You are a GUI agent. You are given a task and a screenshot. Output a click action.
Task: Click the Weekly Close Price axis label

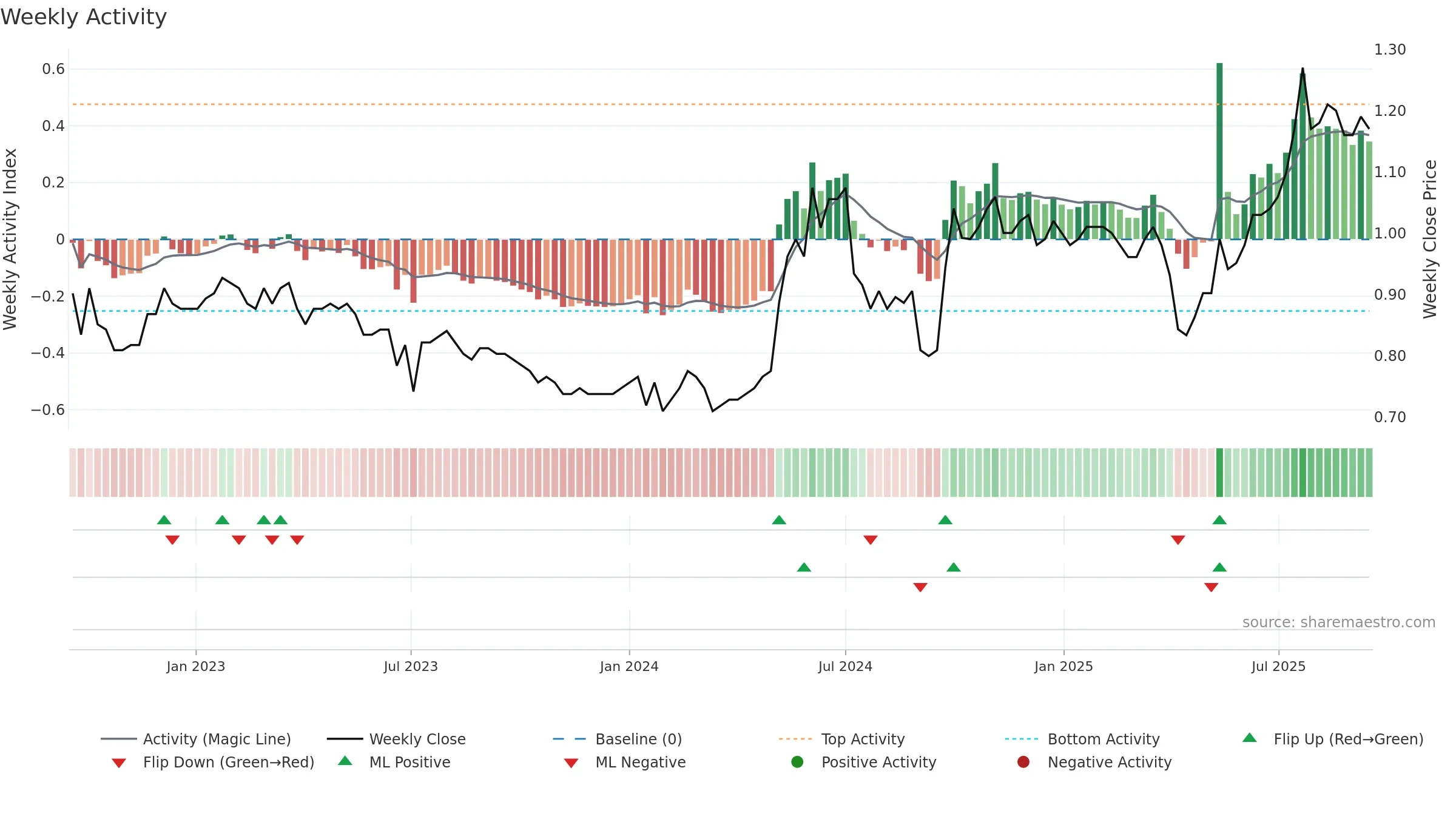point(1430,239)
